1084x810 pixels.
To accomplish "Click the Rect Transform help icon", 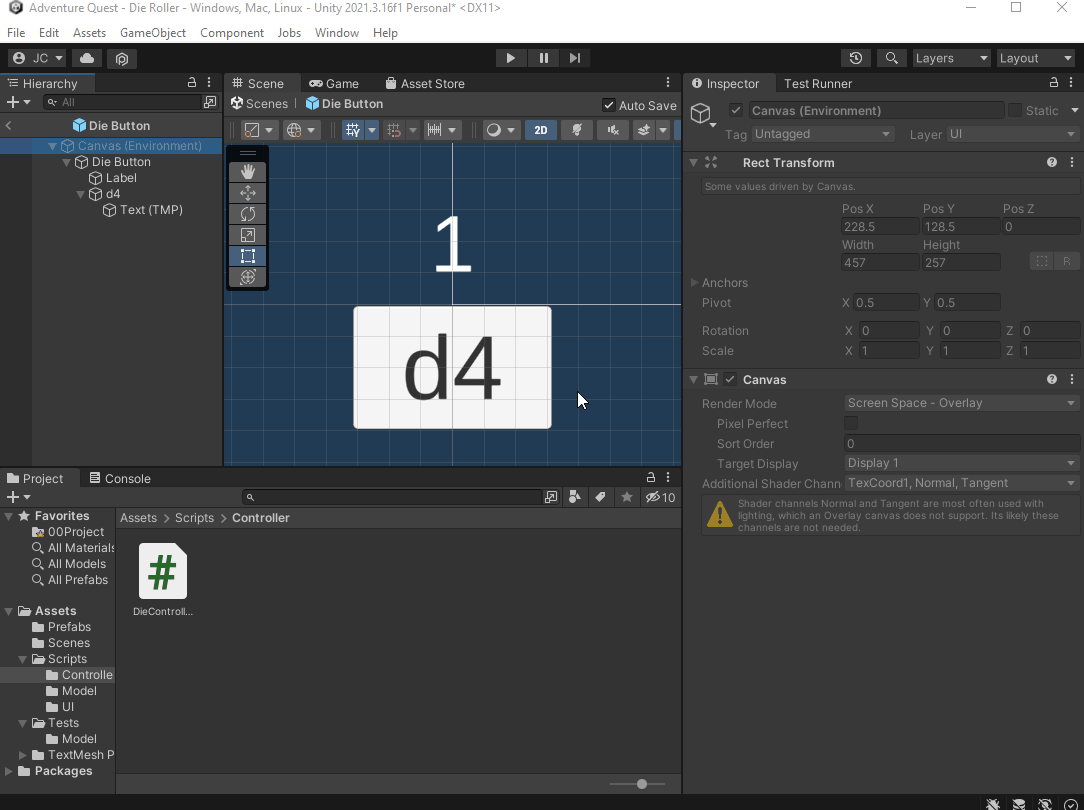I will (1052, 162).
